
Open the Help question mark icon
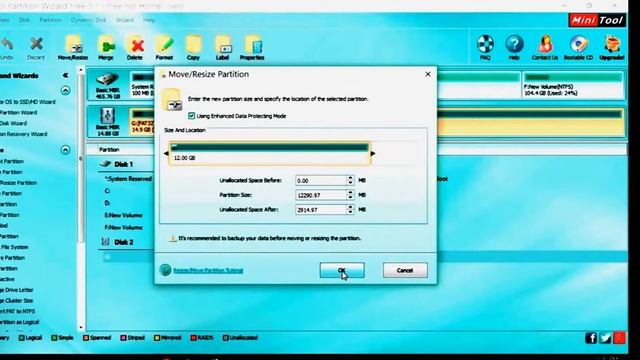(514, 44)
